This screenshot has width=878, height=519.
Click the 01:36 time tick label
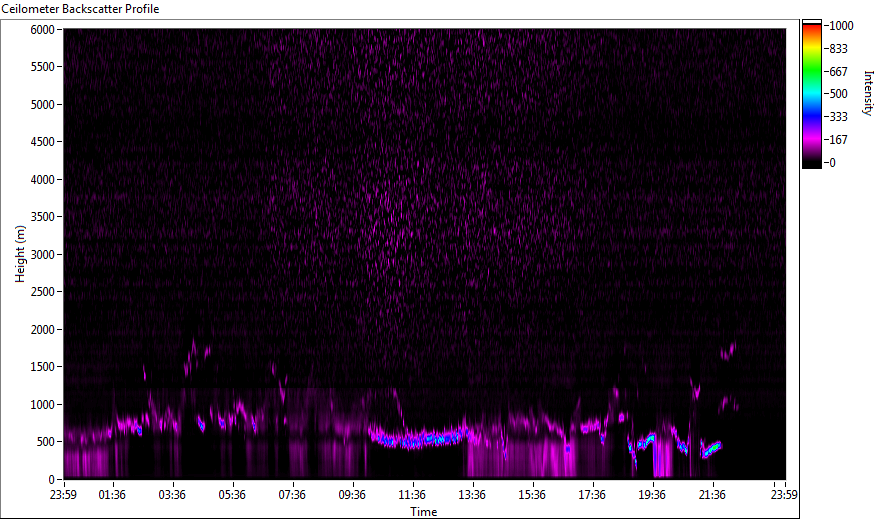pyautogui.click(x=113, y=495)
